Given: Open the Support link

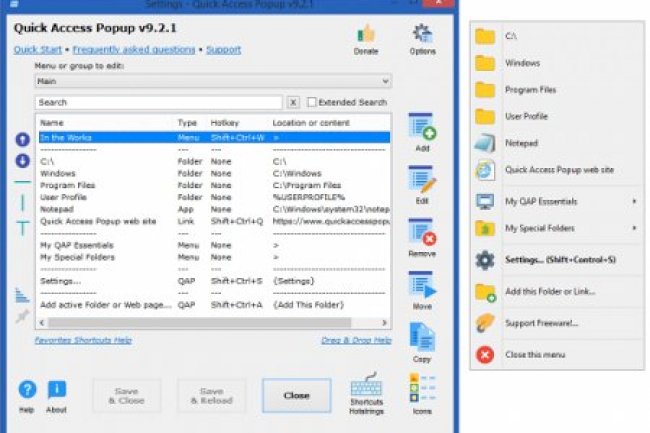Looking at the screenshot, I should [223, 50].
